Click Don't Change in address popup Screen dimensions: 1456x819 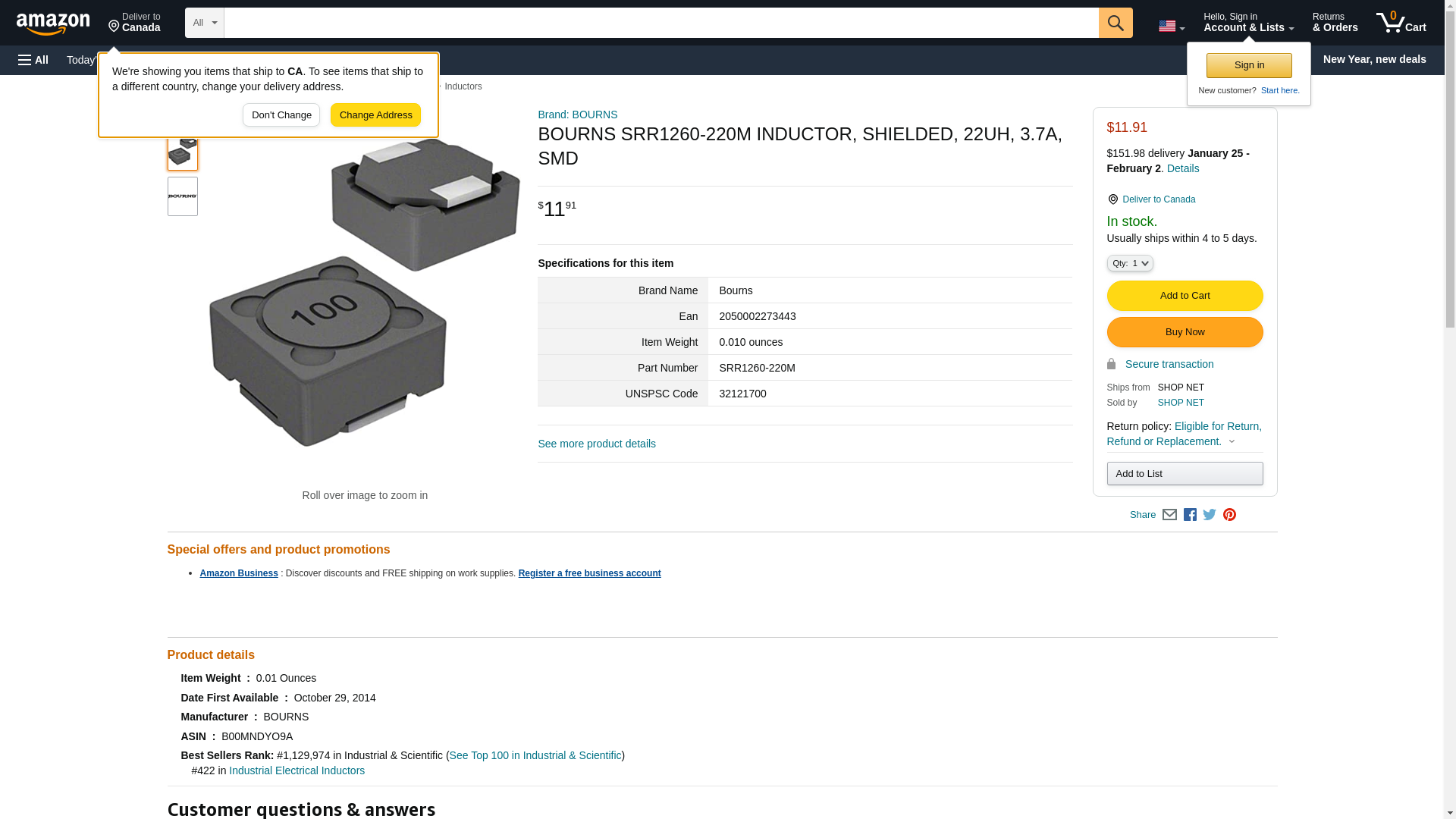281,115
